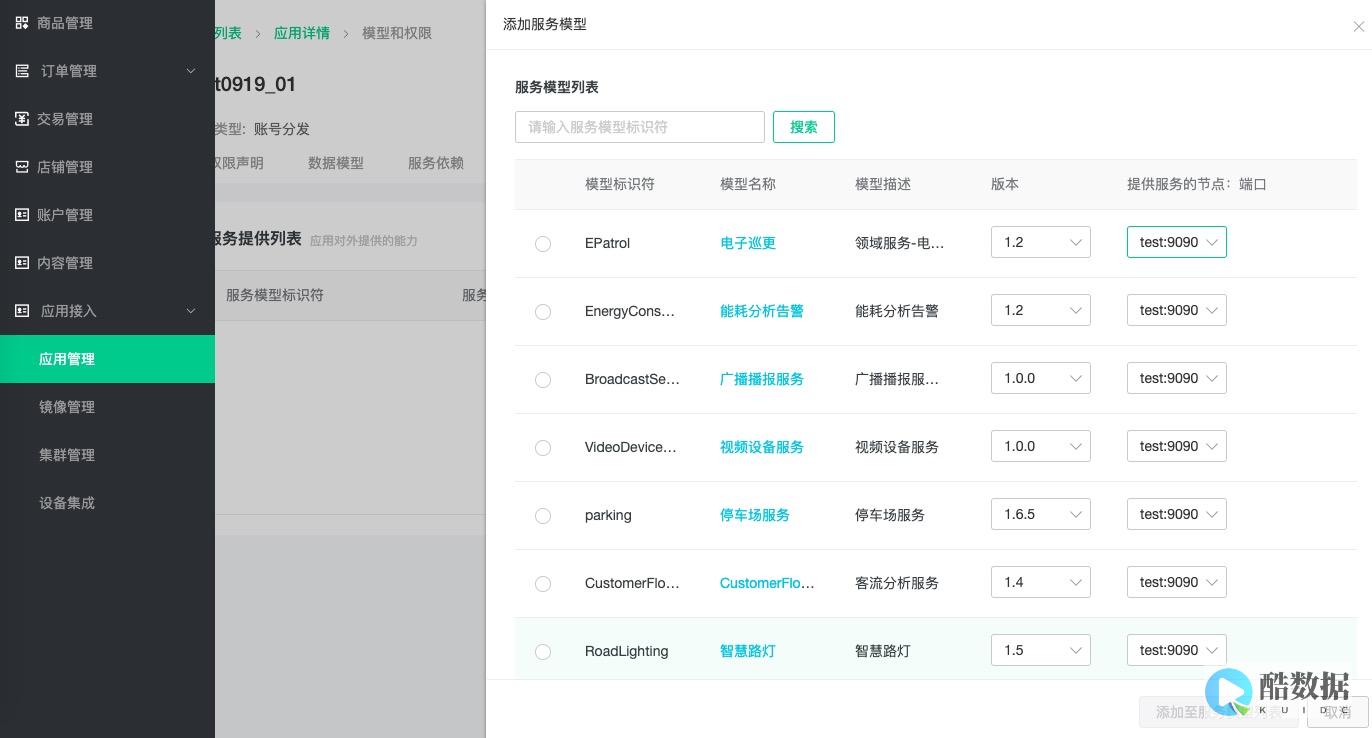Viewport: 1372px width, 738px height.
Task: Open node port dropdown for RoadLighting
Action: (1177, 650)
